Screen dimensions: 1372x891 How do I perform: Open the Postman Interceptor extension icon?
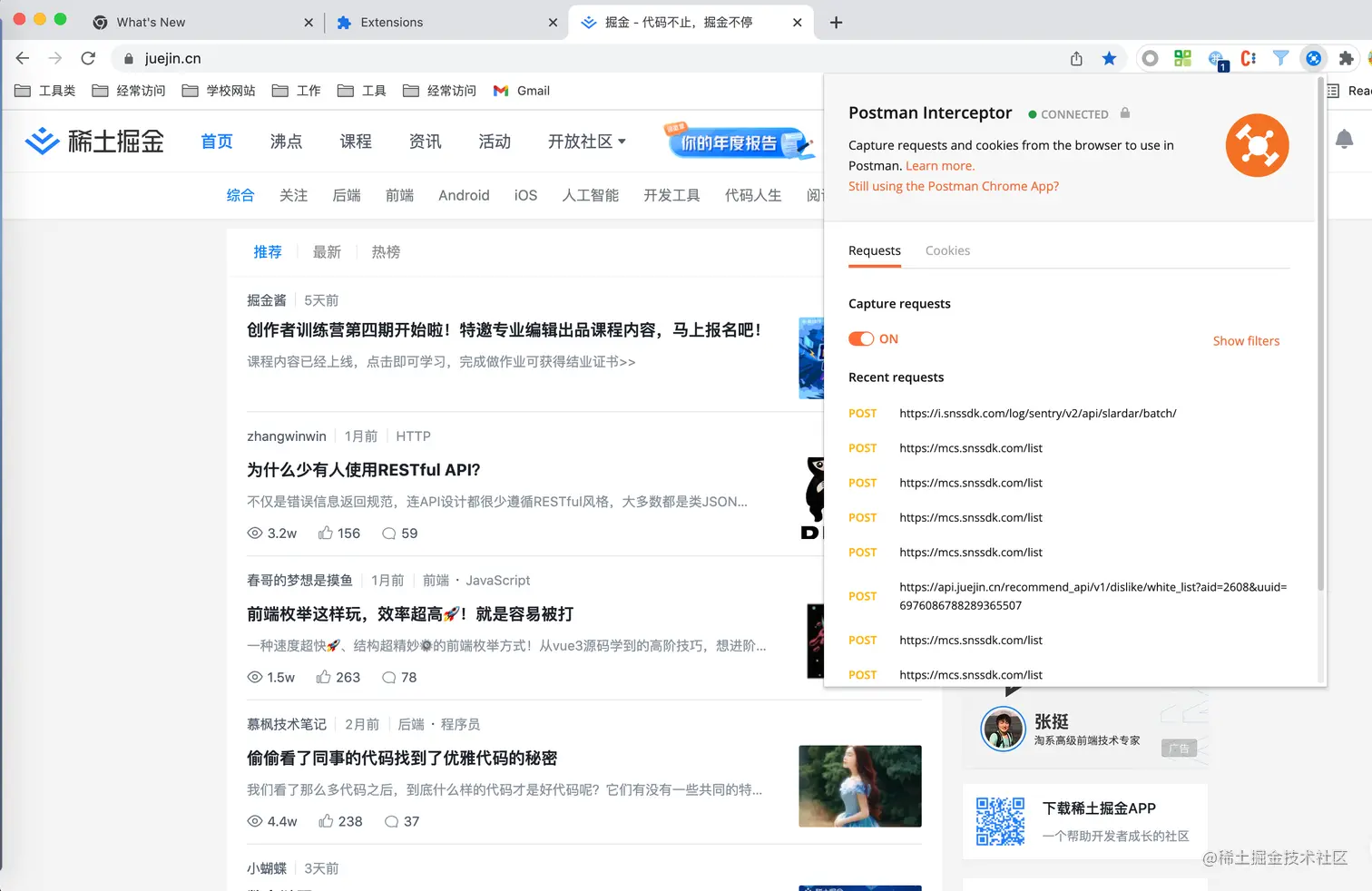[x=1313, y=58]
